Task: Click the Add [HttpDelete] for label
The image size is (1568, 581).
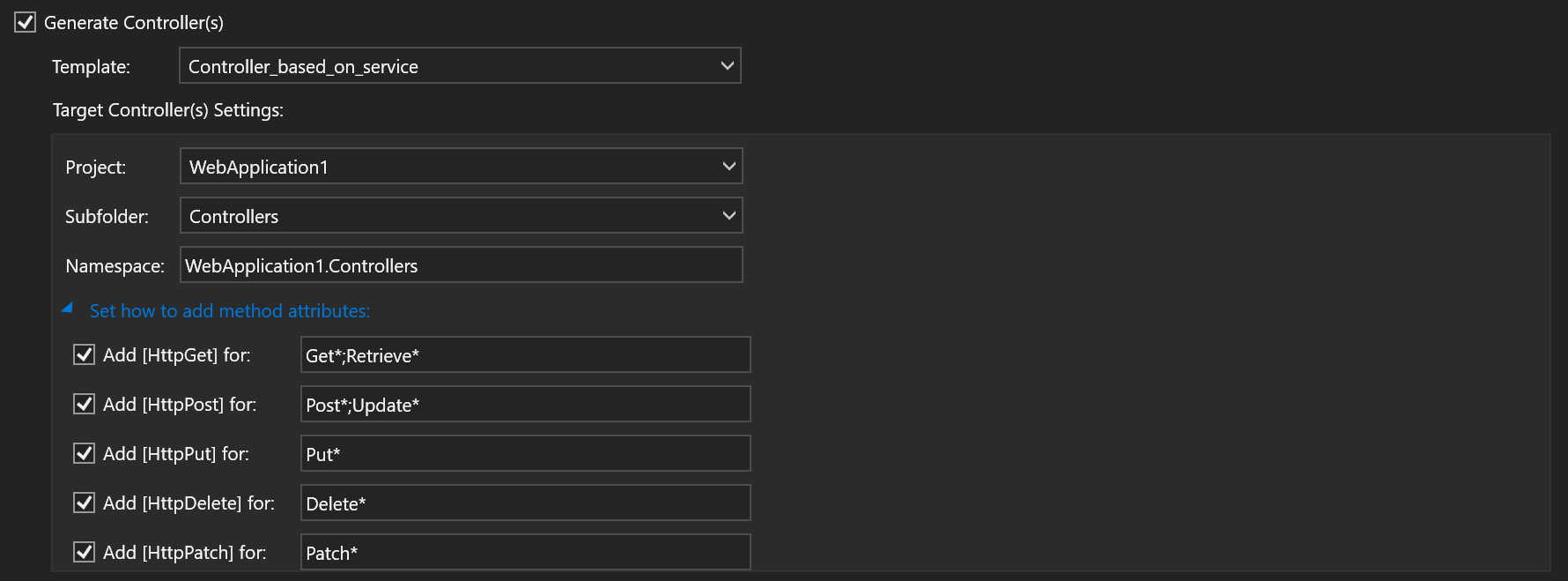Action: click(x=189, y=503)
